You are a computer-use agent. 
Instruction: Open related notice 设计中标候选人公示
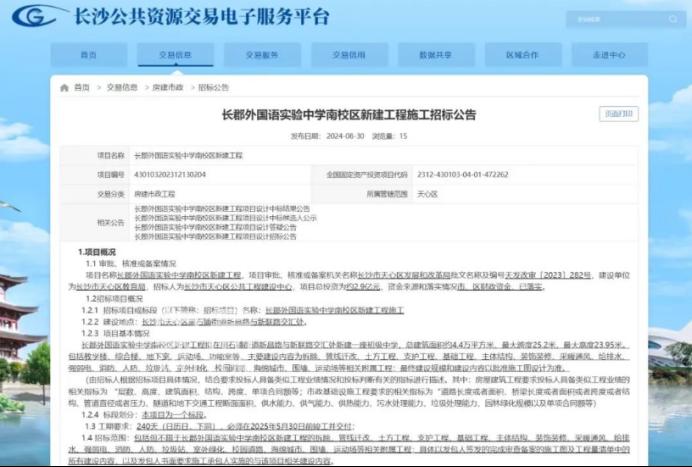pos(225,218)
